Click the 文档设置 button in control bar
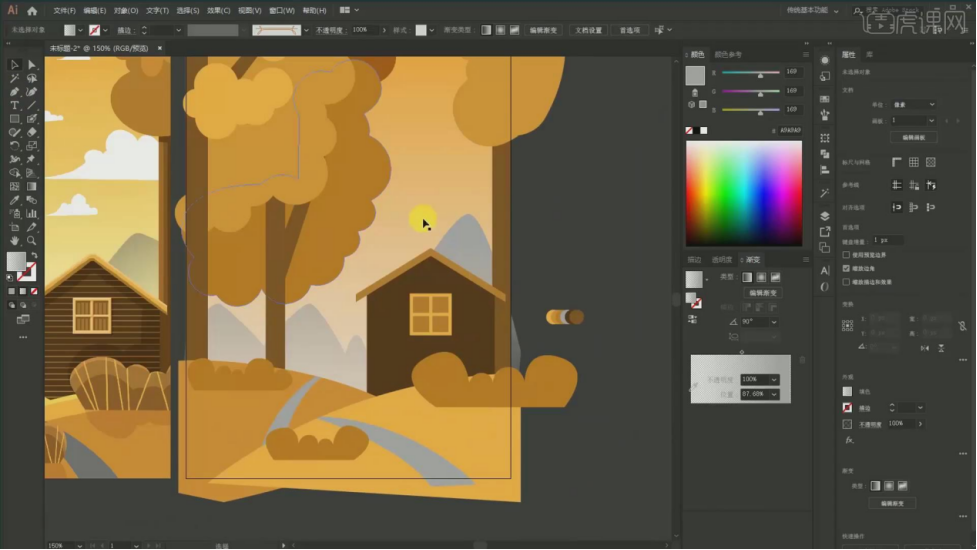The image size is (977, 550). click(x=588, y=30)
